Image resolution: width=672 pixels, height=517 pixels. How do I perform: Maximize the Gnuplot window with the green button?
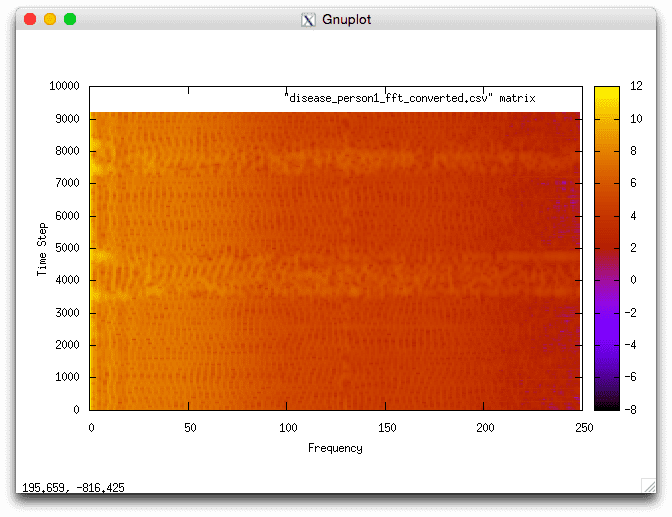pos(70,19)
